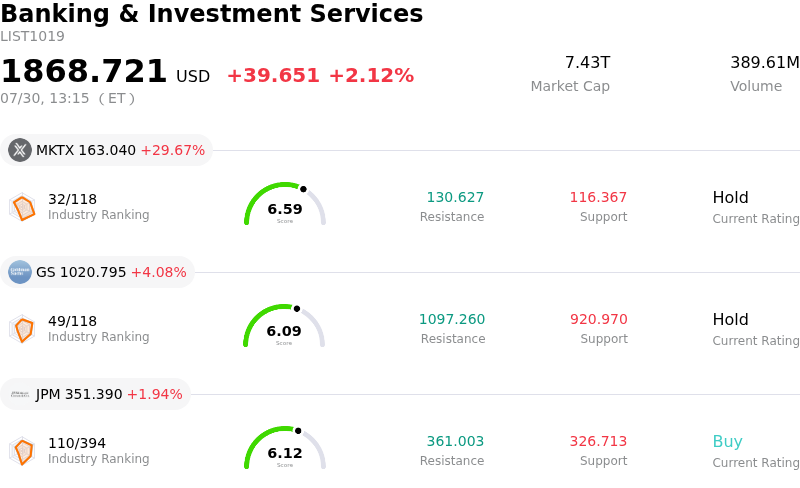Viewport: 800px width, 488px height.
Task: Click the 7.43T Market Cap figure
Action: pyautogui.click(x=587, y=62)
